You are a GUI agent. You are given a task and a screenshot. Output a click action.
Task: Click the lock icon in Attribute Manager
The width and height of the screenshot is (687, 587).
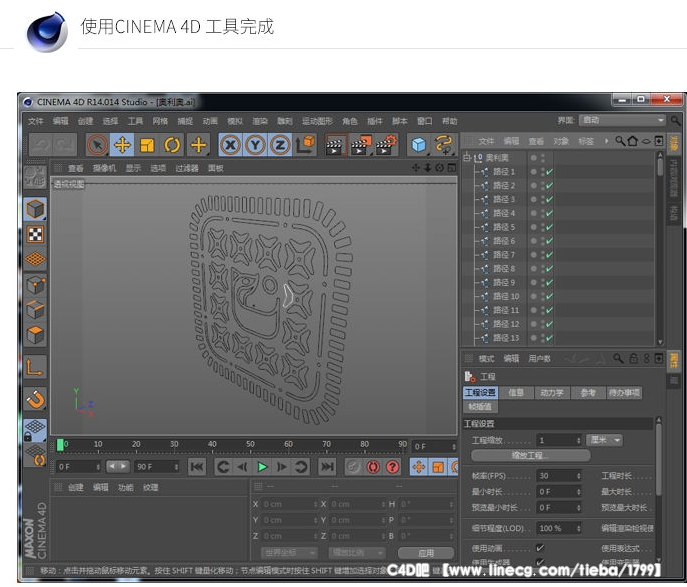pyautogui.click(x=634, y=358)
